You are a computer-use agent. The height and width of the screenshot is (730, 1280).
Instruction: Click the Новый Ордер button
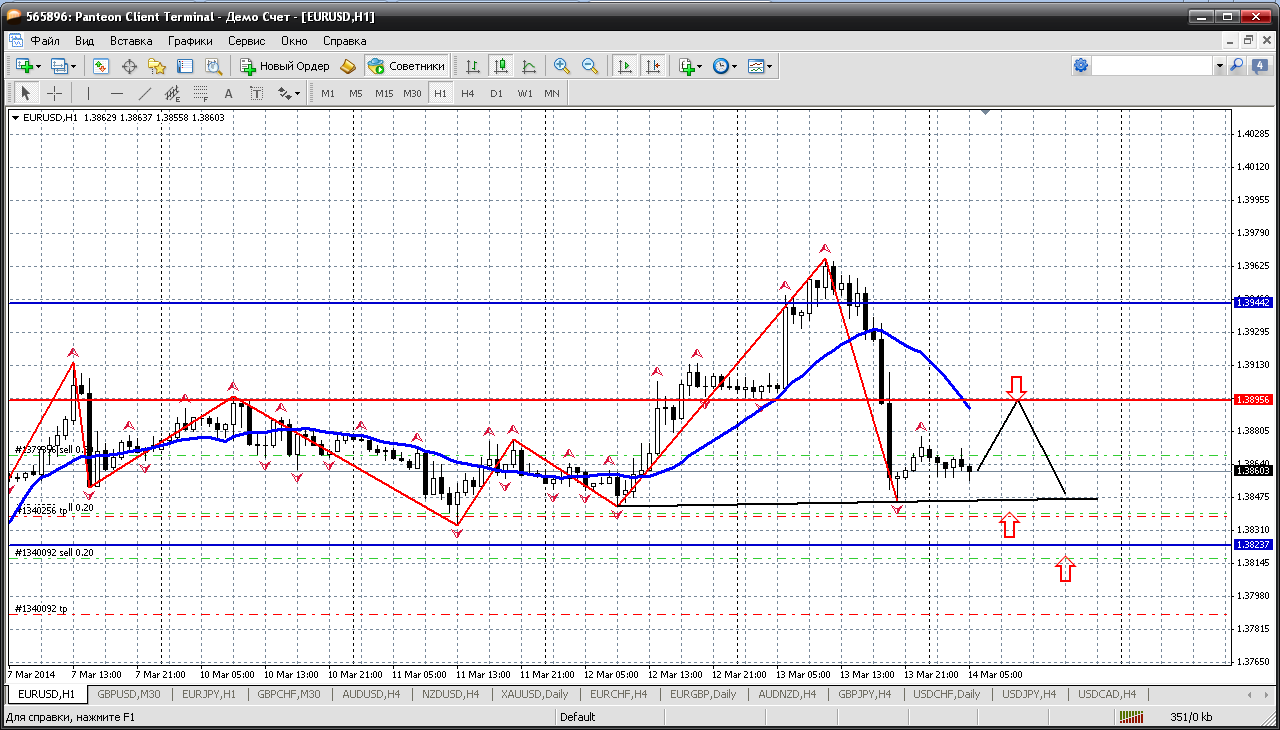point(285,66)
